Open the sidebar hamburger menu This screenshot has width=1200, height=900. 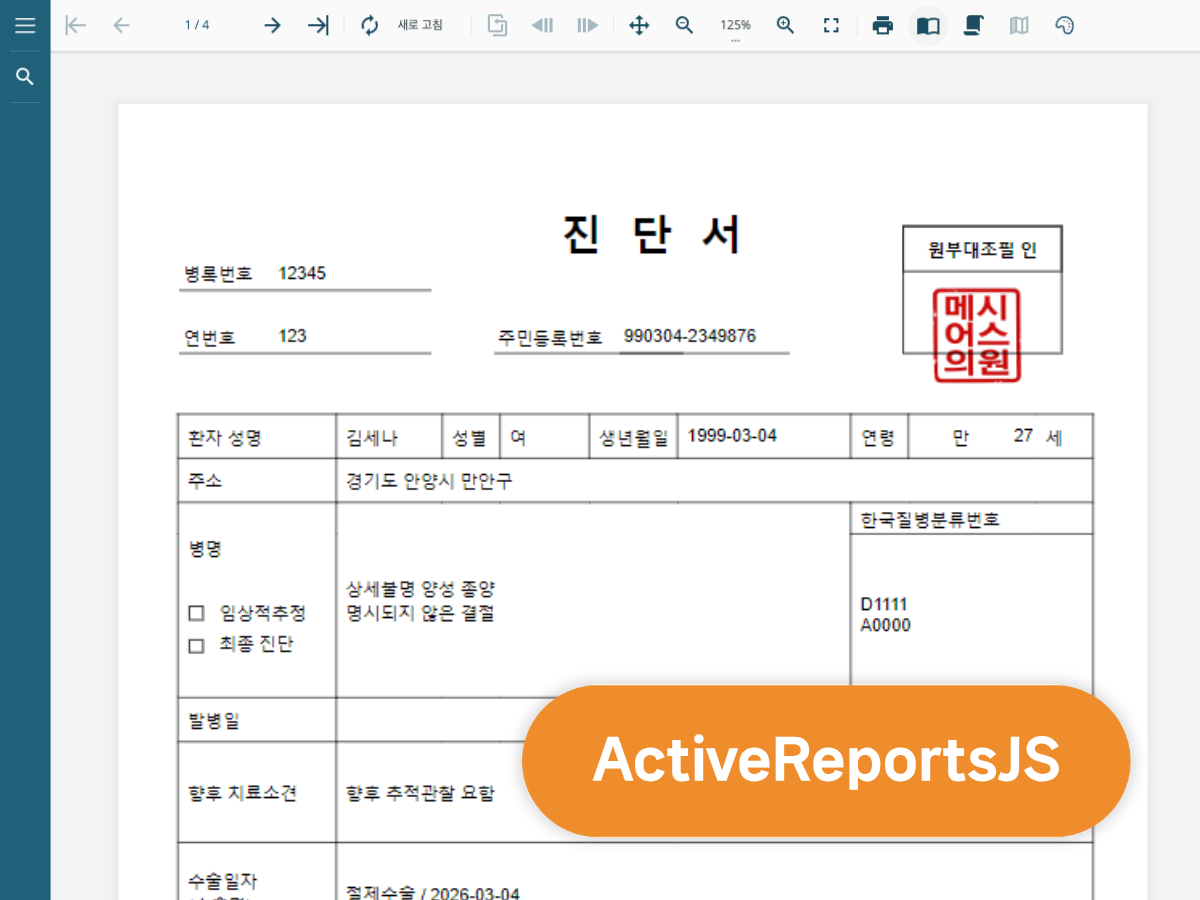click(x=25, y=25)
